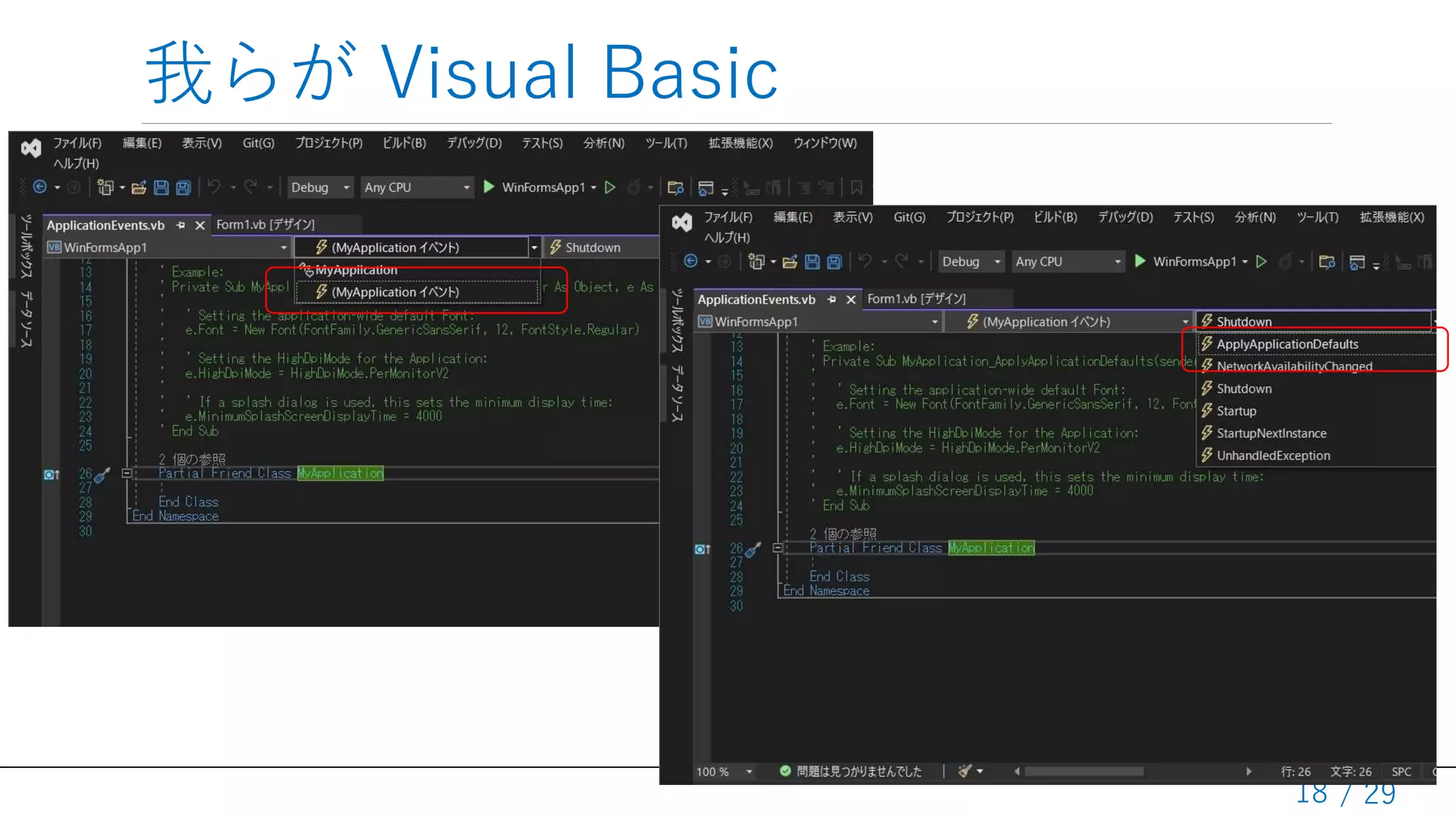Click 問題は見つかりませんでした status indicator
1456x819 pixels.
pyautogui.click(x=851, y=771)
